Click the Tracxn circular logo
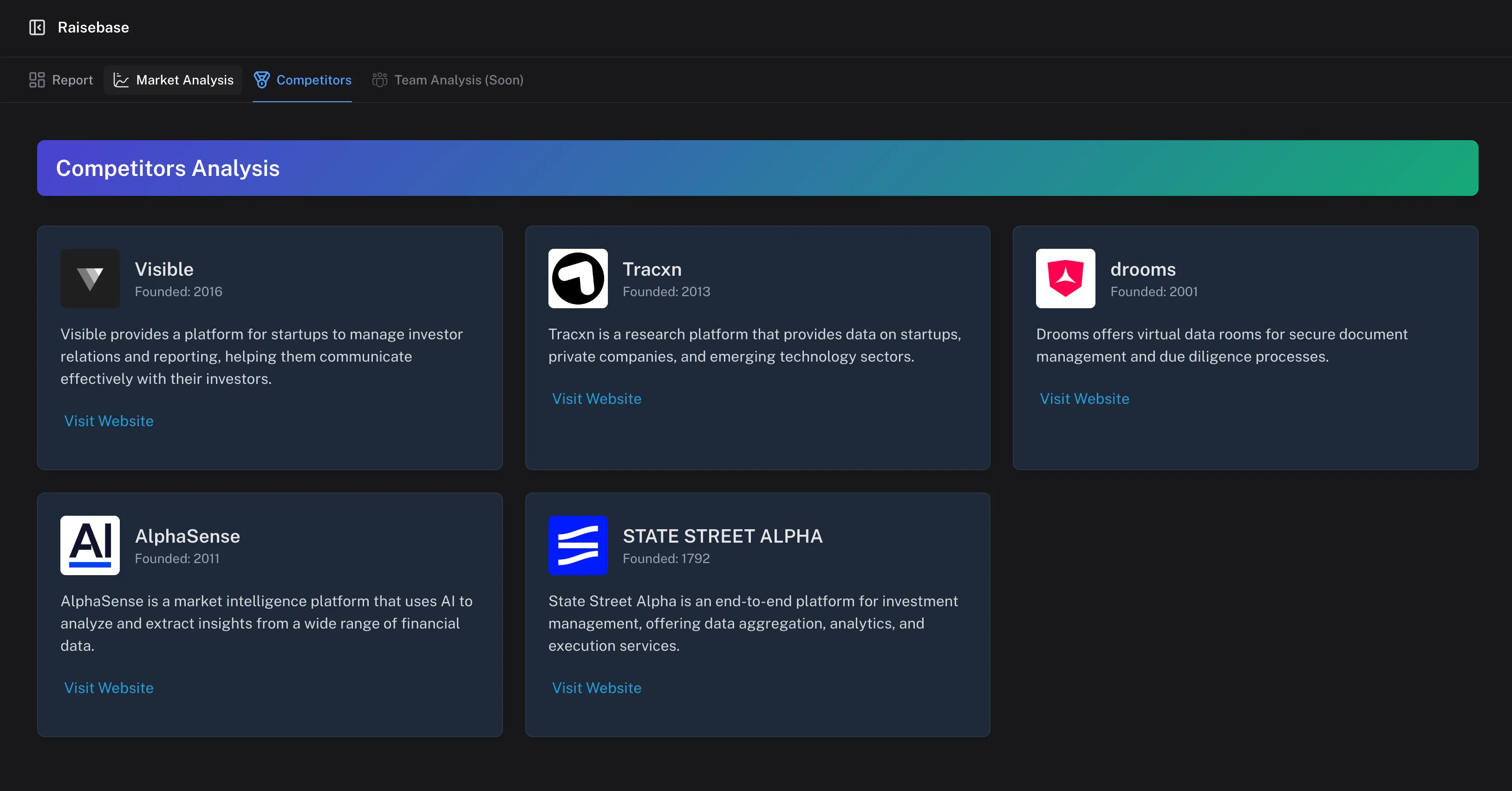 click(x=578, y=278)
